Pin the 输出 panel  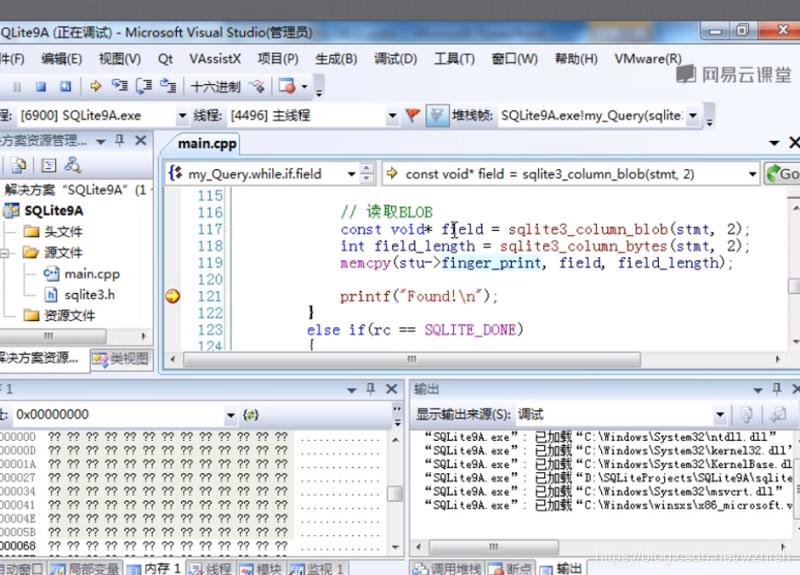click(777, 389)
